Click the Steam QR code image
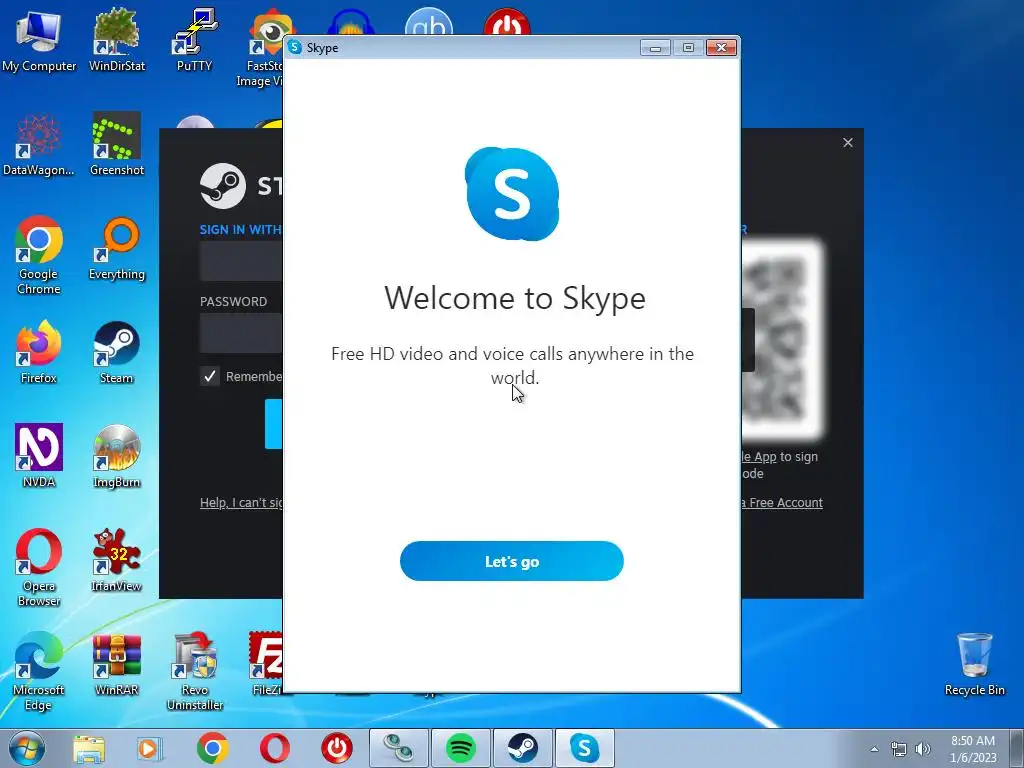The width and height of the screenshot is (1024, 768). pyautogui.click(x=782, y=340)
